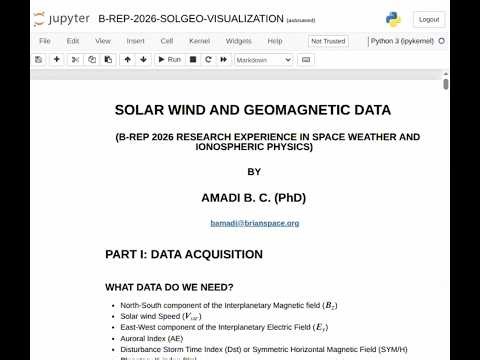Open the Edit menu
The height and width of the screenshot is (360, 480).
[73, 41]
